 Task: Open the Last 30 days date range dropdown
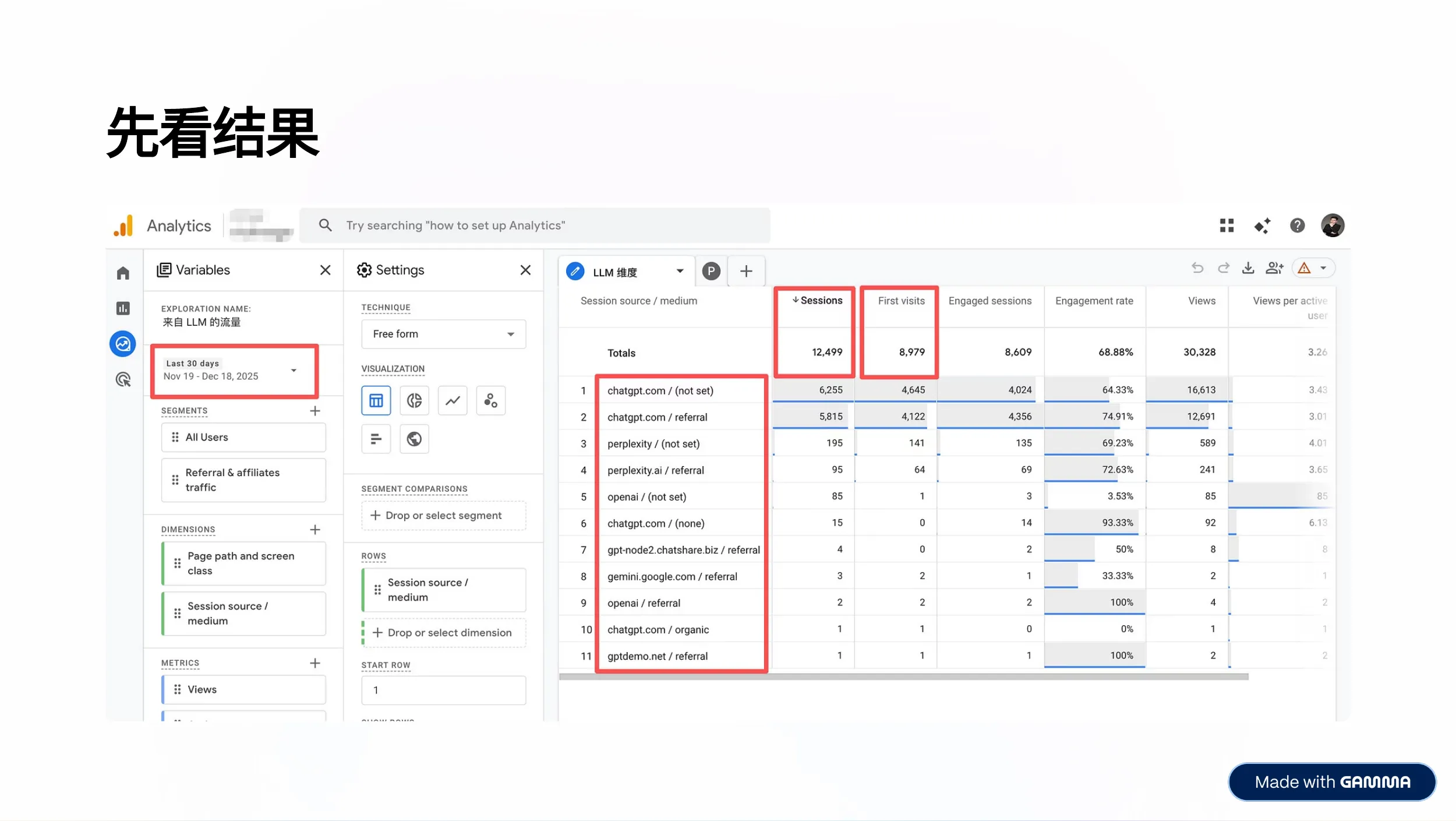[234, 371]
